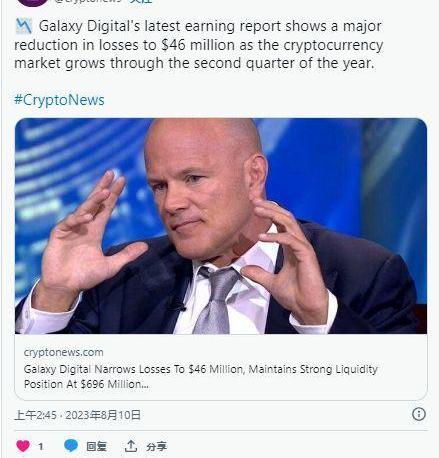Click the 上午2:45 timestamp
Screen dimensions: 439x458
tap(35, 415)
